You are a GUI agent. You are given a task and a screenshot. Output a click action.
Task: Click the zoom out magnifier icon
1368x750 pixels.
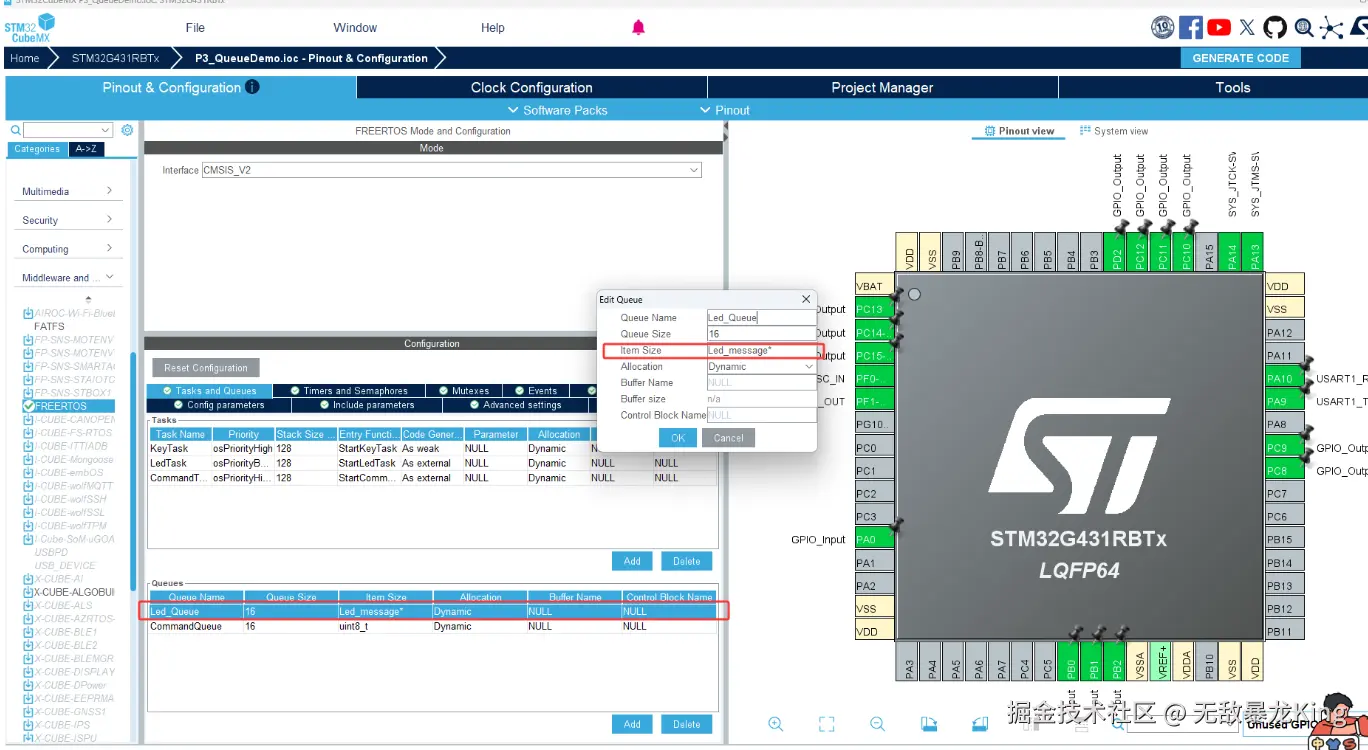tap(877, 724)
